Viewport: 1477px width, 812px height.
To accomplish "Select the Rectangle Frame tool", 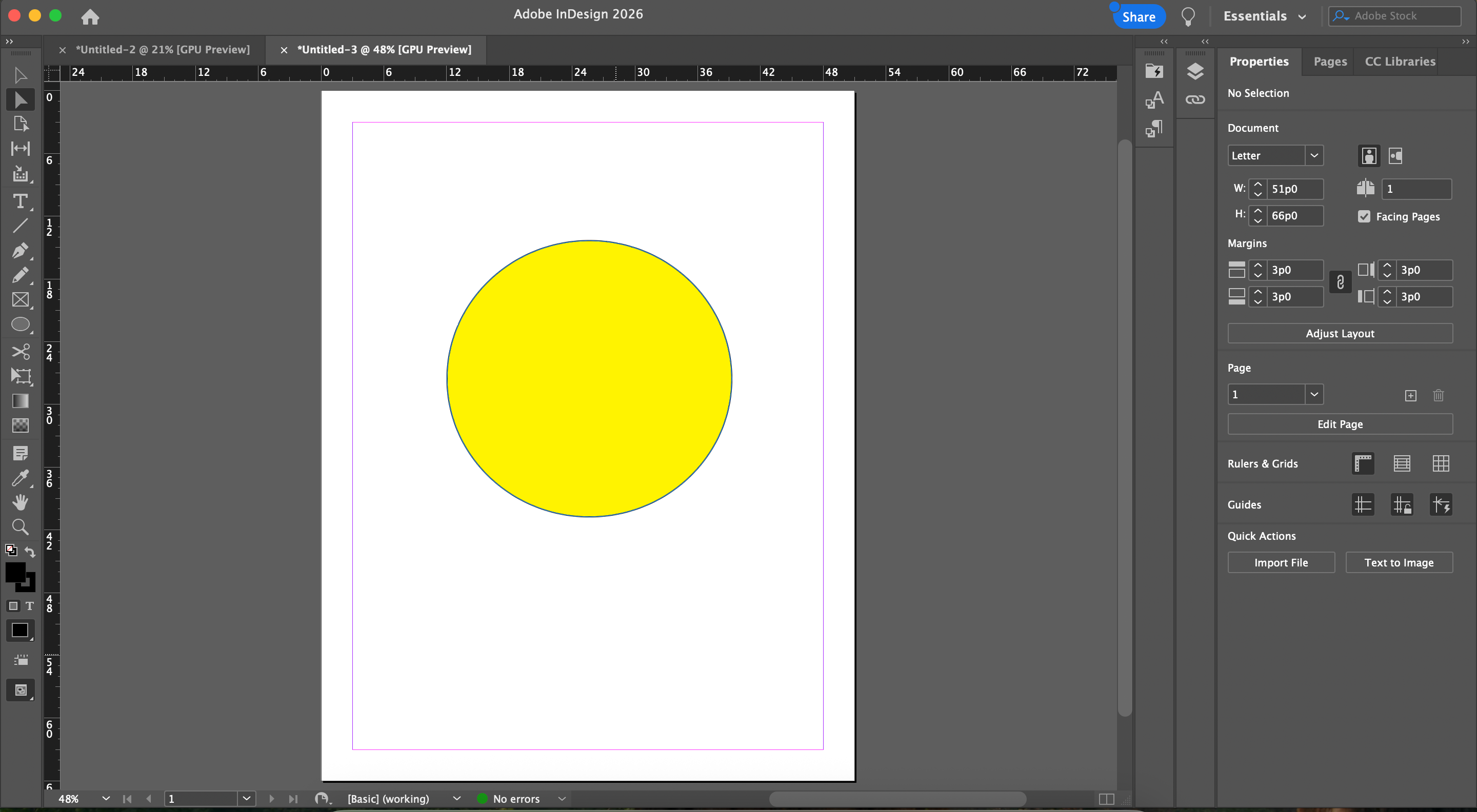I will pyautogui.click(x=20, y=300).
